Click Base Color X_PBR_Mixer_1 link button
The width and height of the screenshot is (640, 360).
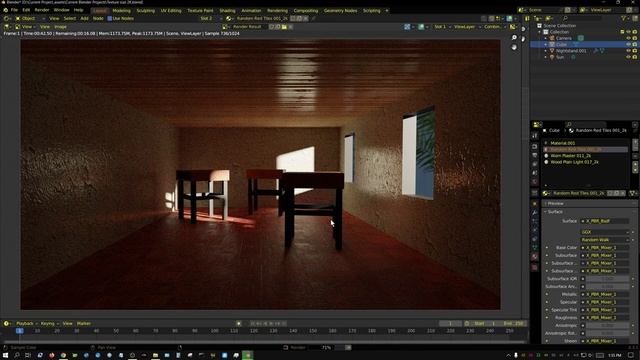tap(605, 247)
